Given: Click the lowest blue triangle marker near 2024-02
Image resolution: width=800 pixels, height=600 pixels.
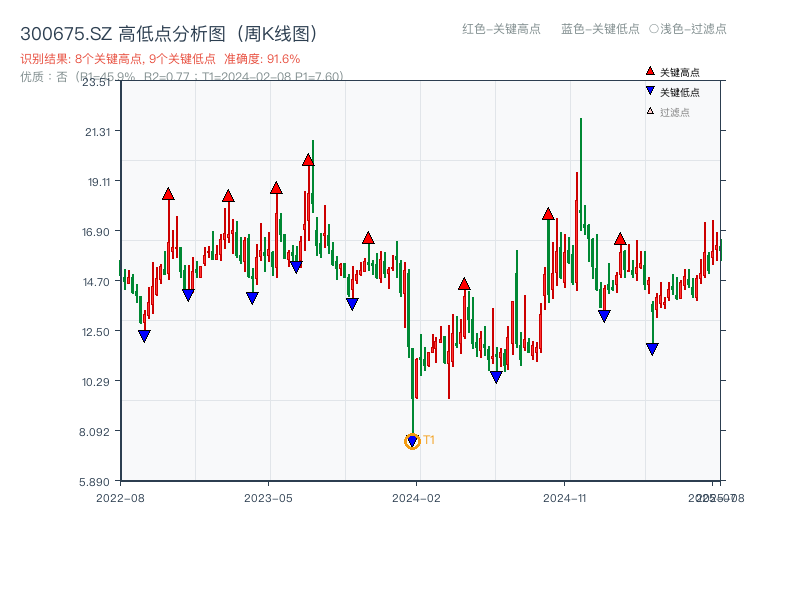Looking at the screenshot, I should click(x=412, y=439).
